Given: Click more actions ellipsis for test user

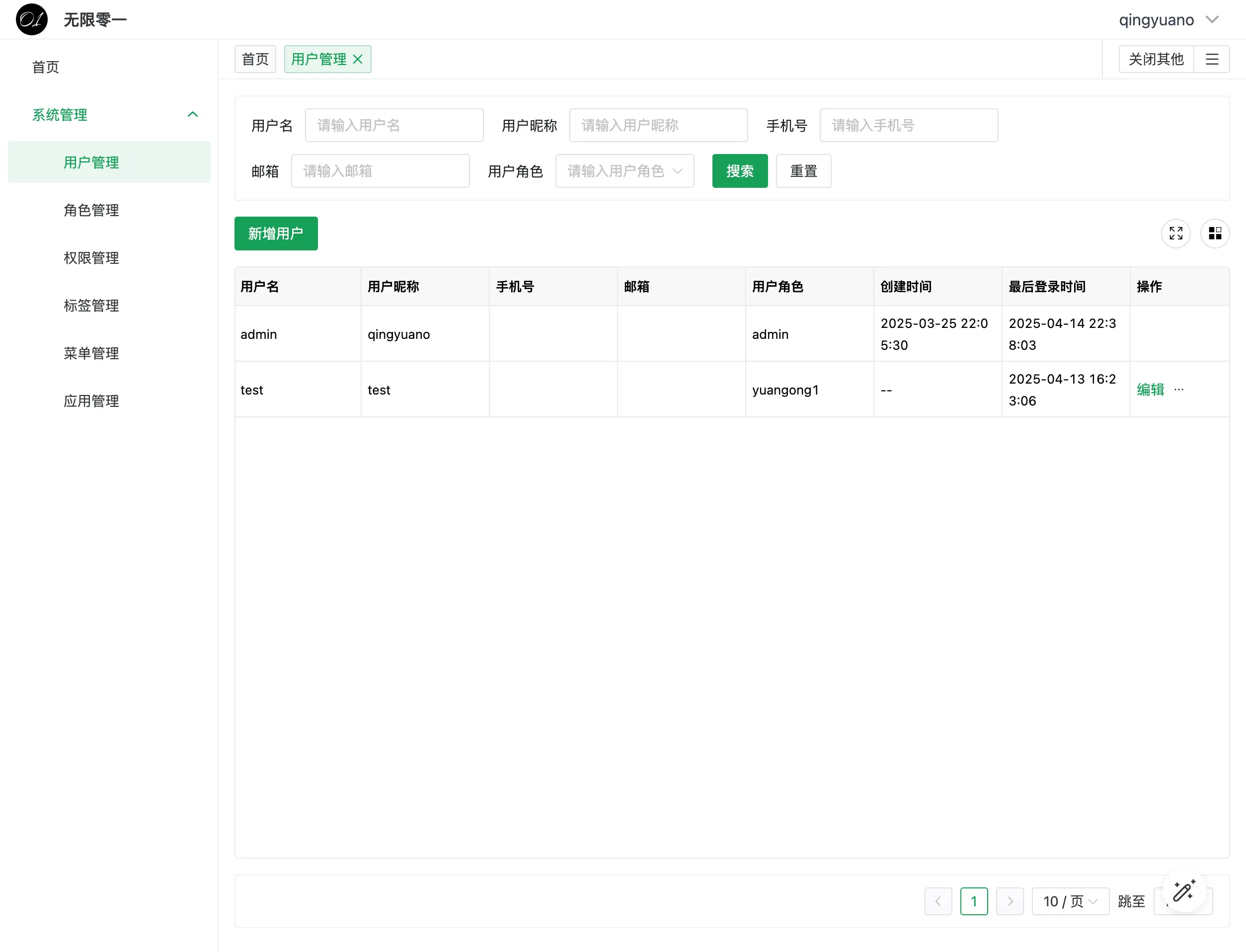Looking at the screenshot, I should pos(1179,390).
